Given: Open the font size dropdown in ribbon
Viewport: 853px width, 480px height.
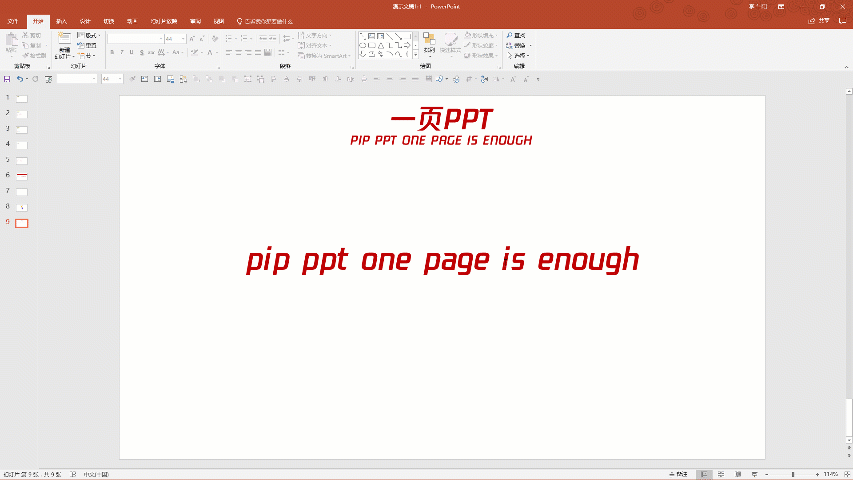Looking at the screenshot, I should [180, 38].
